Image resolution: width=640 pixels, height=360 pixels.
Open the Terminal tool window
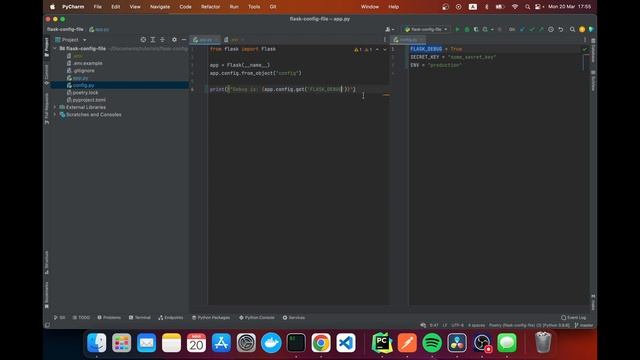pos(140,318)
